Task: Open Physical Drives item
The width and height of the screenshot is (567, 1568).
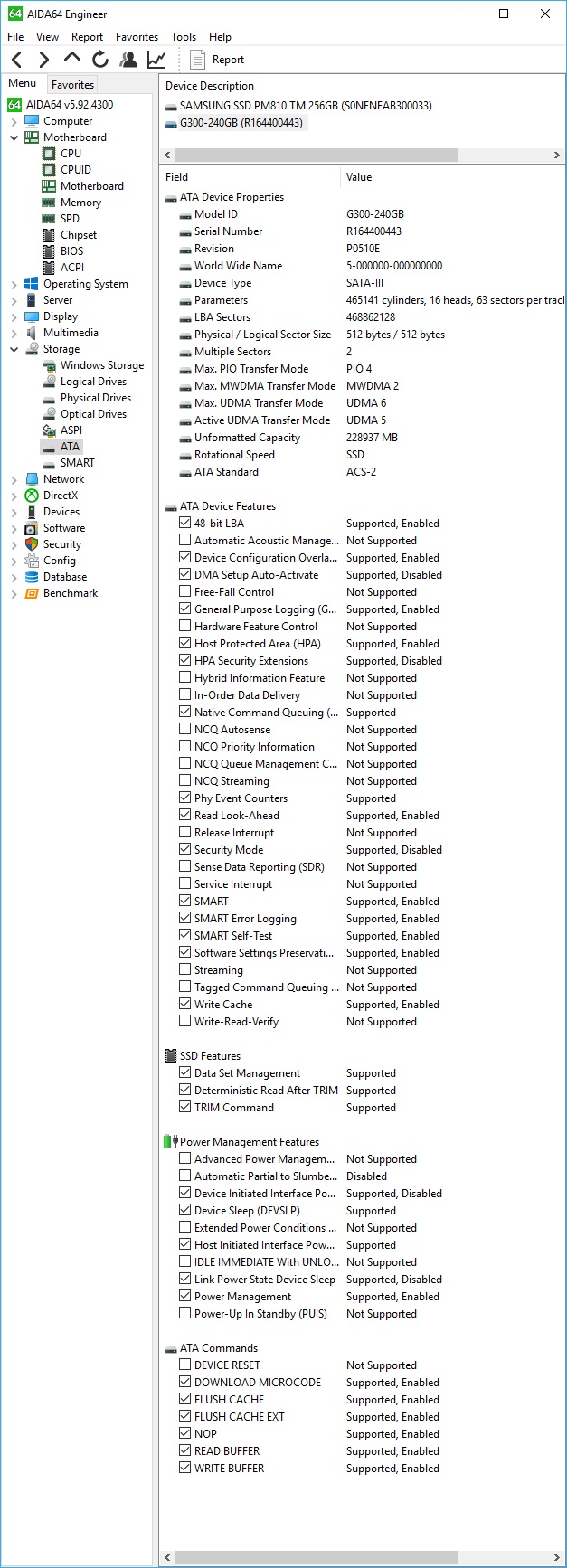Action: click(x=96, y=398)
